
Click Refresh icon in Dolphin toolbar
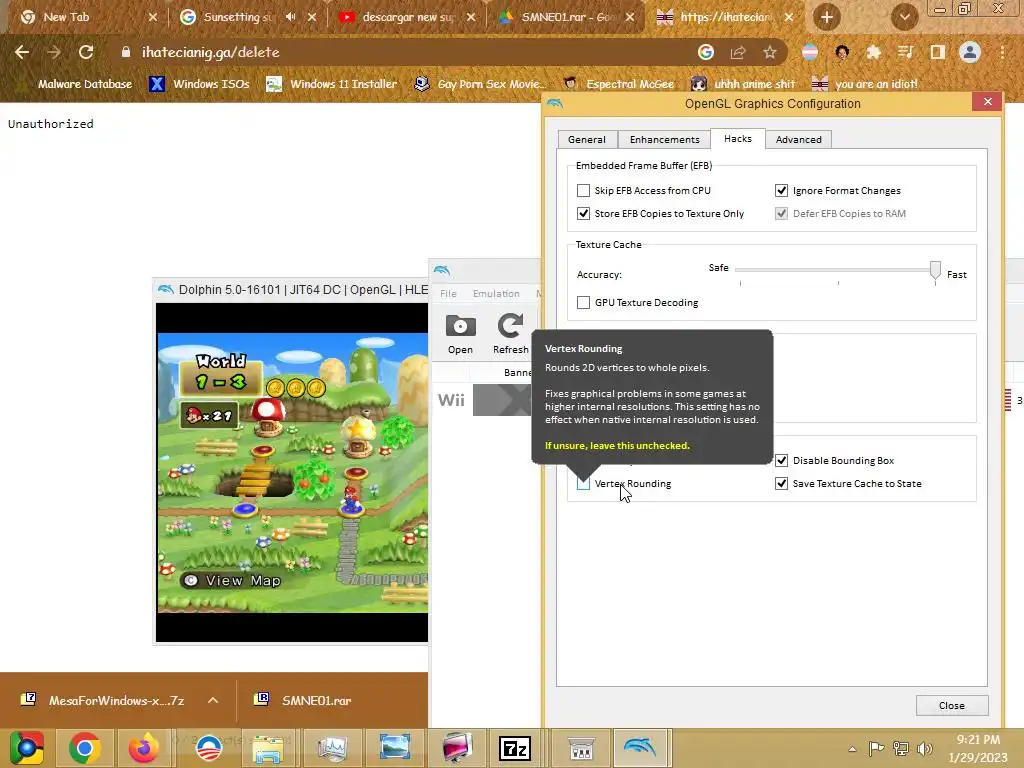coord(511,334)
